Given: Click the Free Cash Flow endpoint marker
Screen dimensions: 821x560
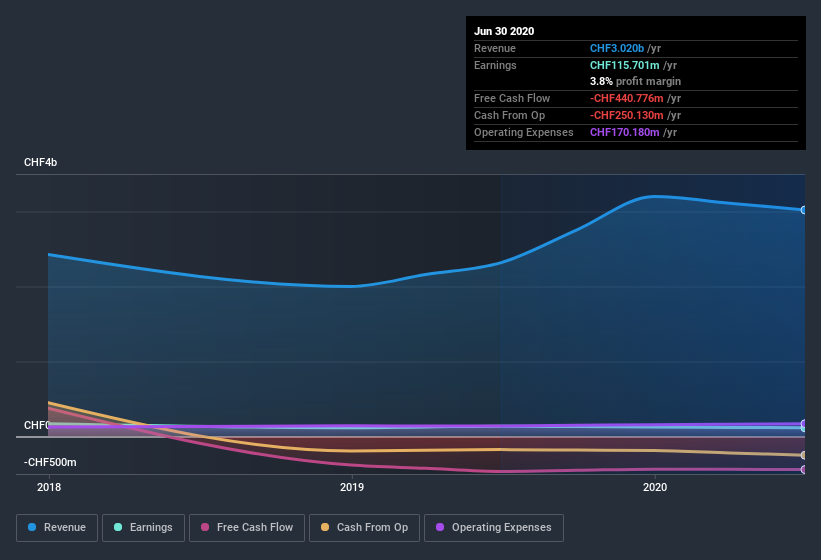Looking at the screenshot, I should coord(804,469).
